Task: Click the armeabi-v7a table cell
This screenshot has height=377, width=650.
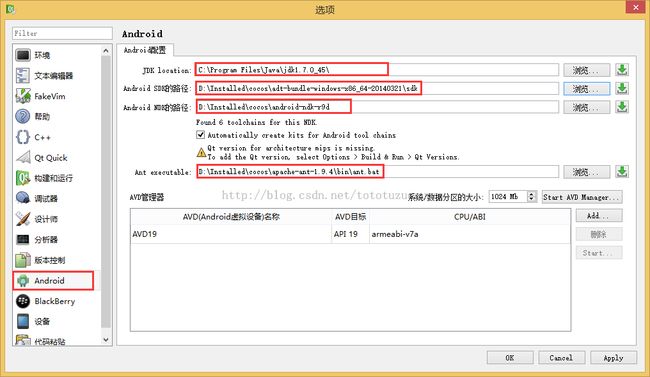Action: tap(470, 234)
